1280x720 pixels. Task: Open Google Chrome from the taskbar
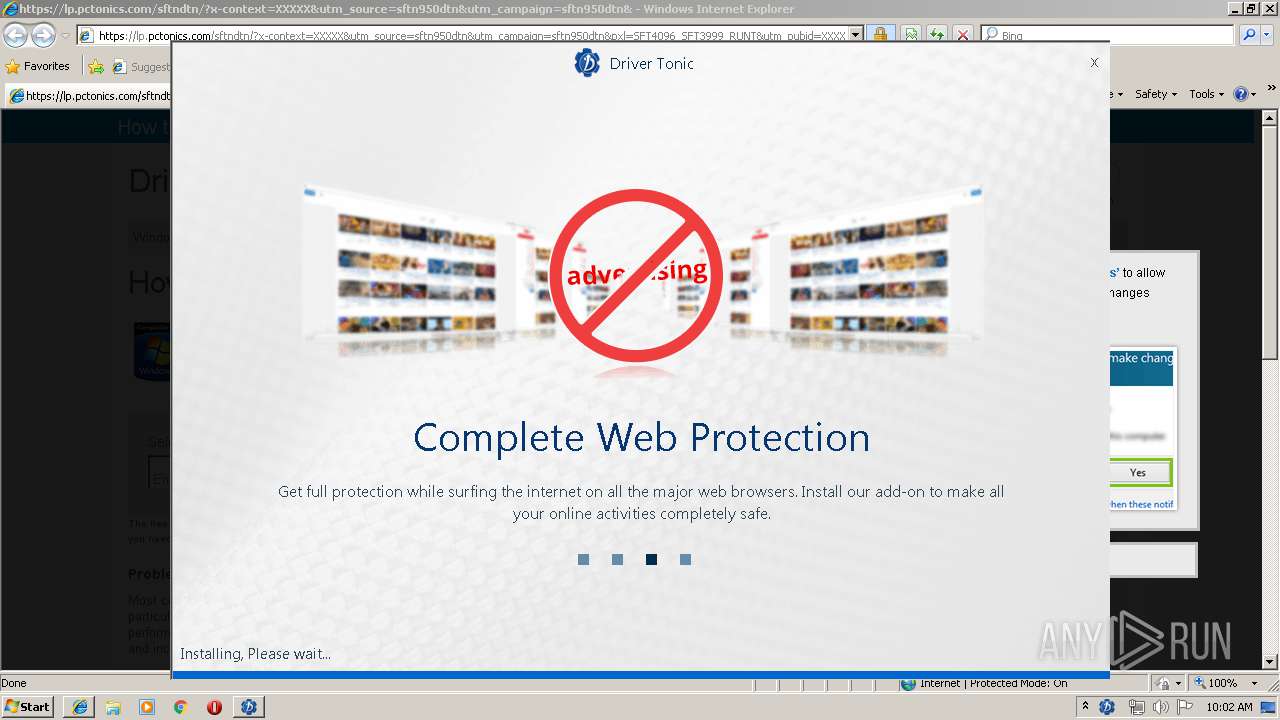point(181,707)
